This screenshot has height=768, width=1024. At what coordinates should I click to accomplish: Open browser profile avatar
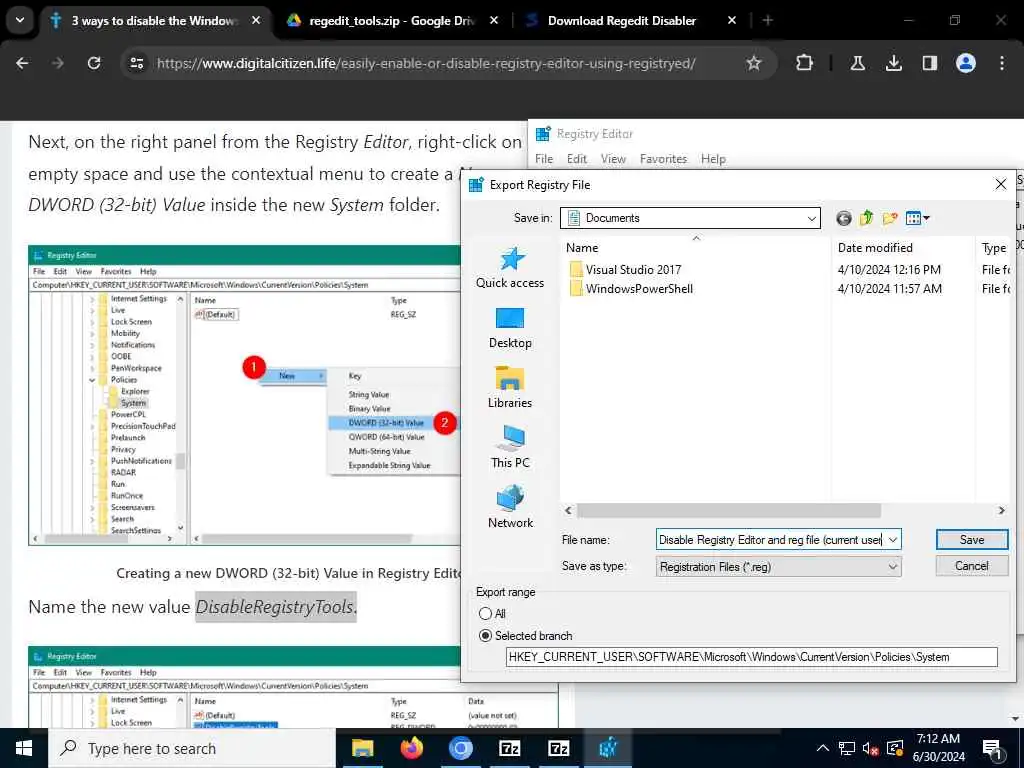[966, 63]
